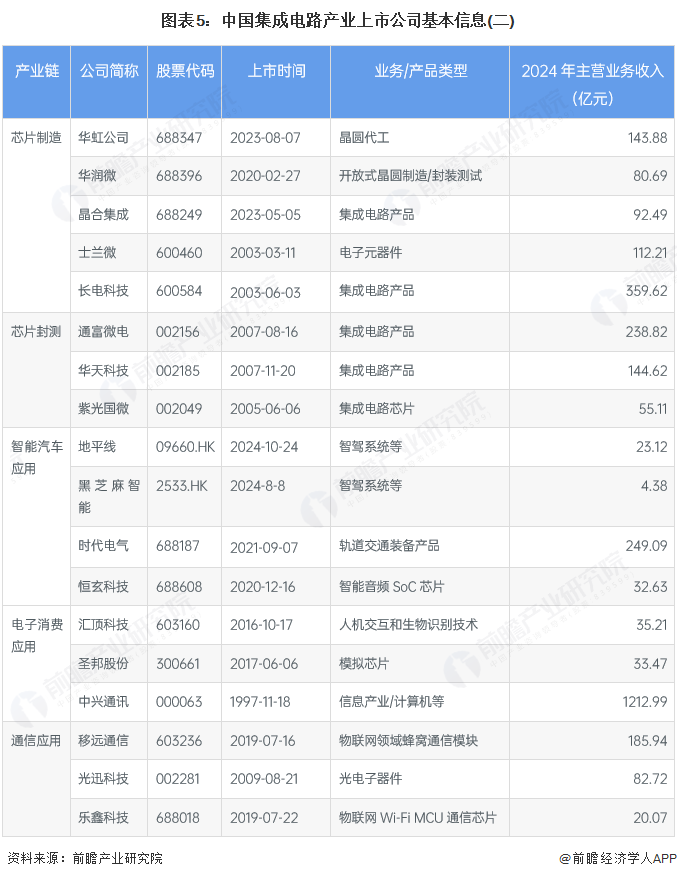Viewport: 677px width, 879px height.
Task: Click business type 物联网领域蜂窝通信模块
Action: (409, 741)
